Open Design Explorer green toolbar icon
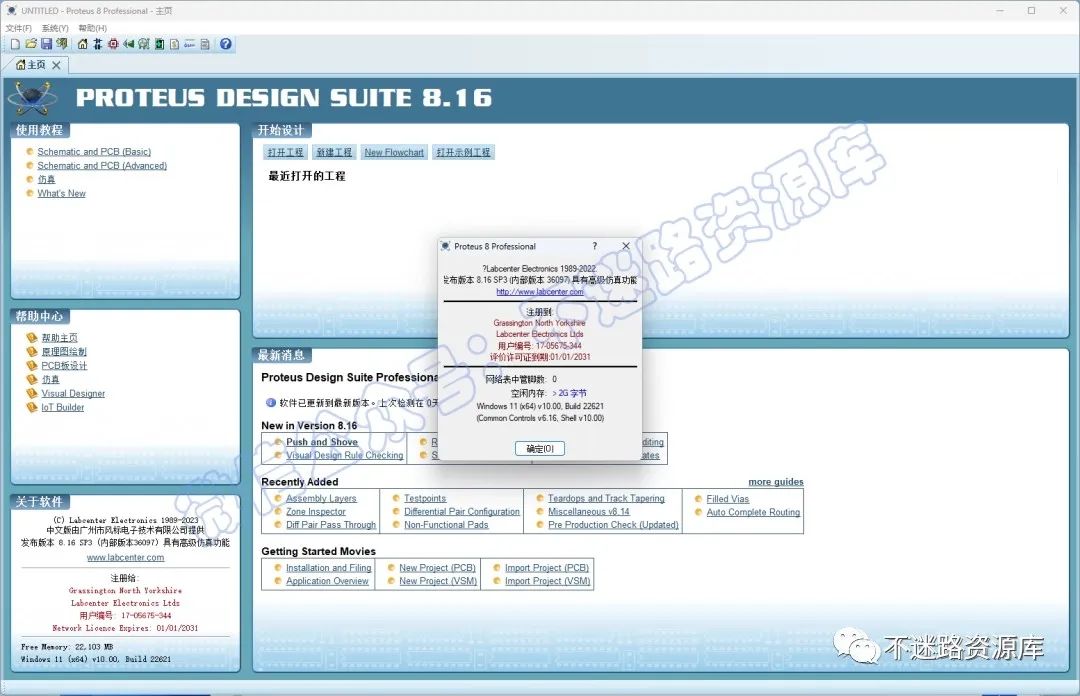The height and width of the screenshot is (696, 1080). pos(159,44)
